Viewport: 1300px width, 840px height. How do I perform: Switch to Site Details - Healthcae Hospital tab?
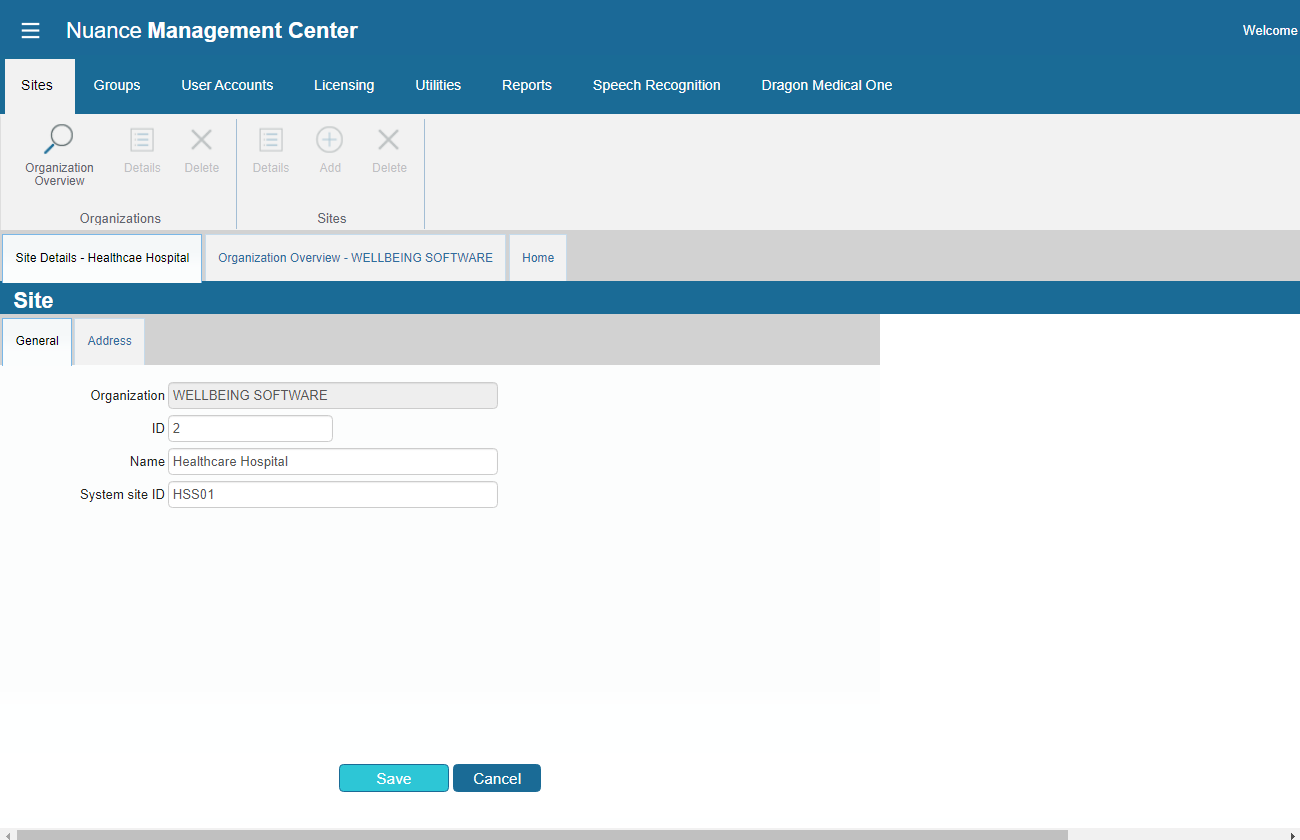point(102,258)
